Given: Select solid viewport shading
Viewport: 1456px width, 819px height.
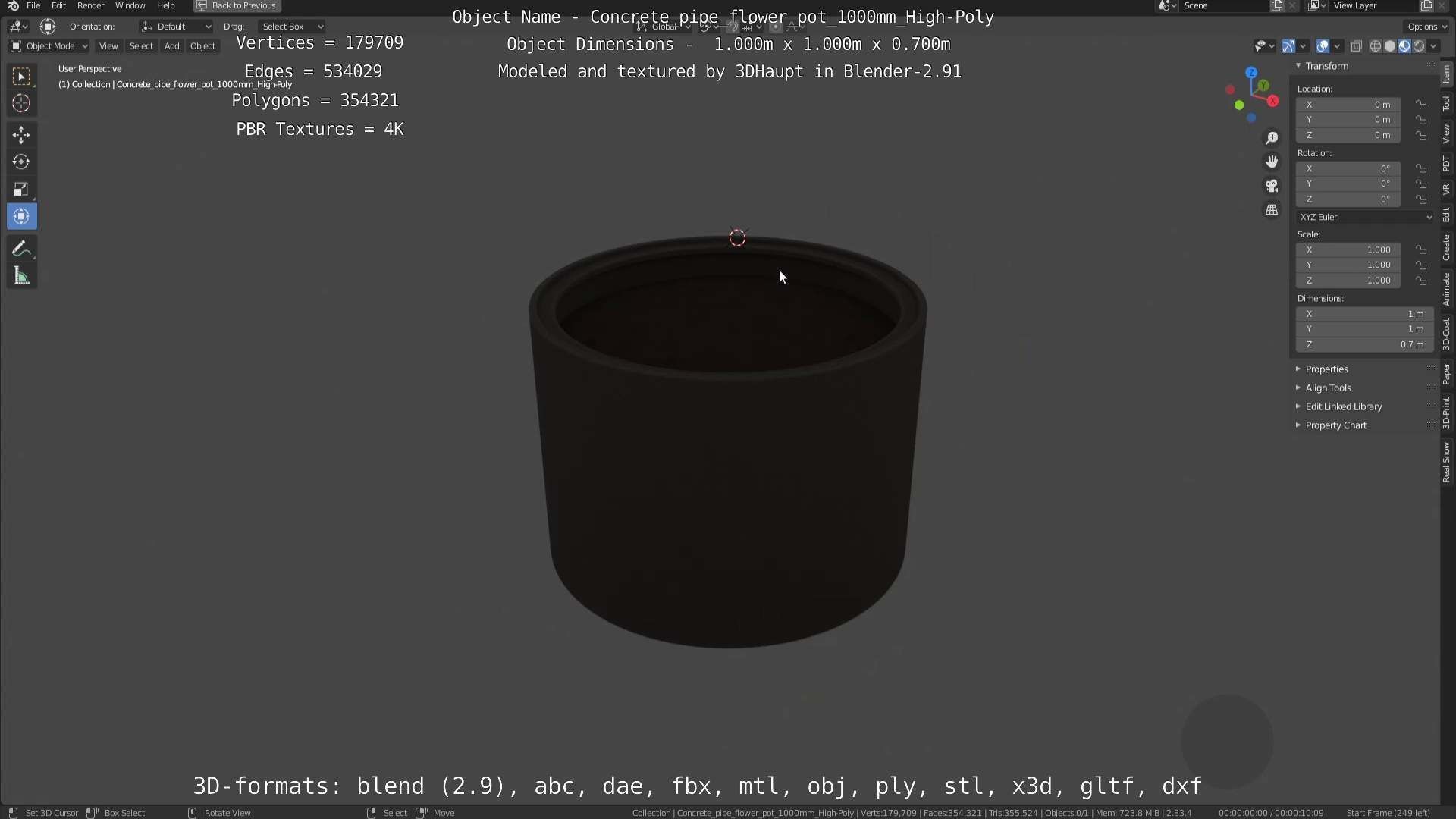Looking at the screenshot, I should click(x=1390, y=46).
